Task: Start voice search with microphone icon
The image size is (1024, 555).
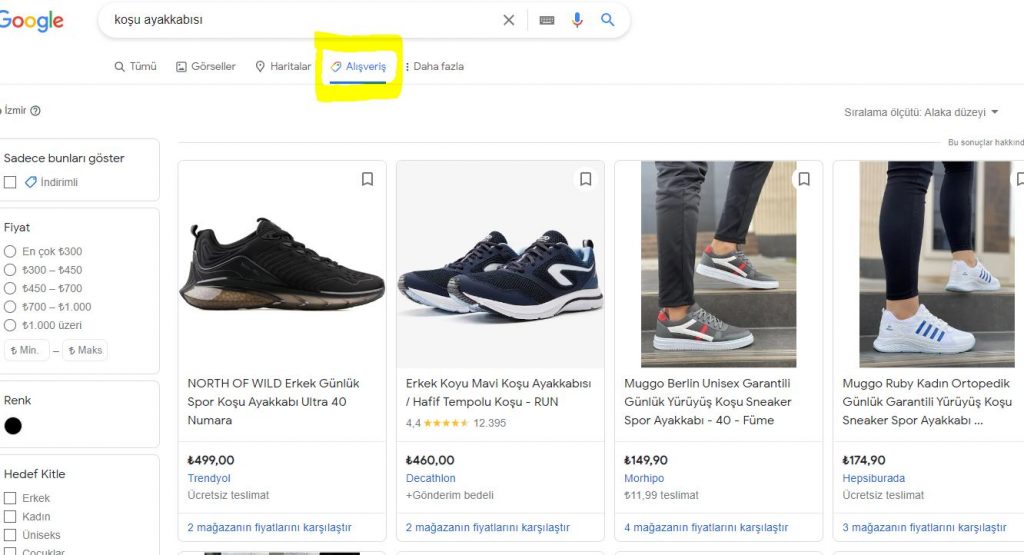Action: tap(577, 20)
